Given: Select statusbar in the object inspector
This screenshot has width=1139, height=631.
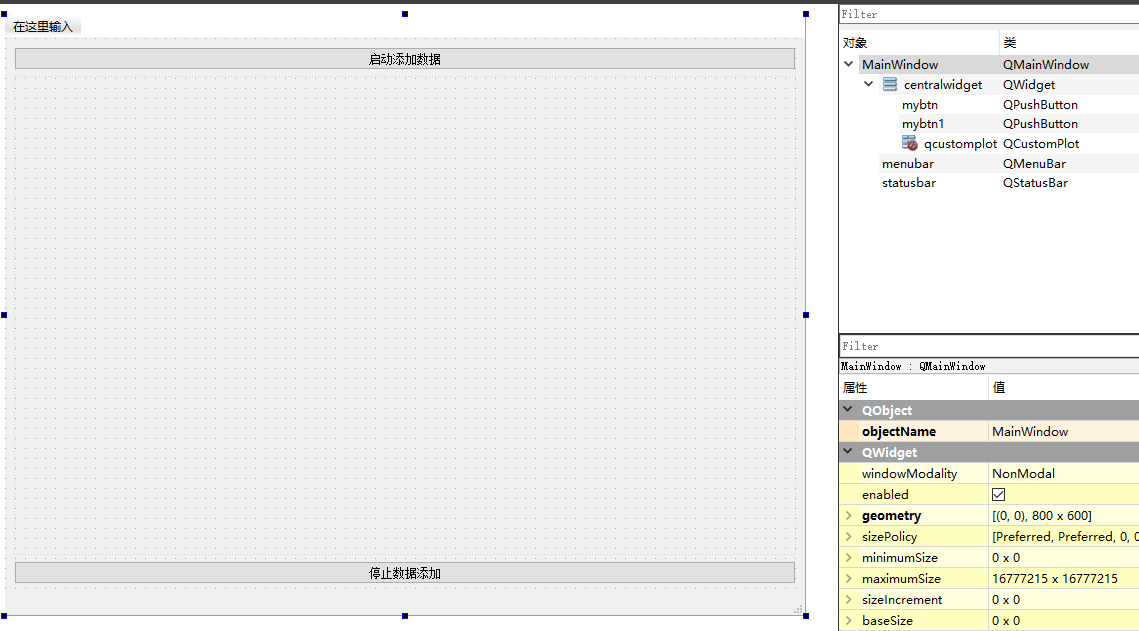Looking at the screenshot, I should [x=908, y=183].
